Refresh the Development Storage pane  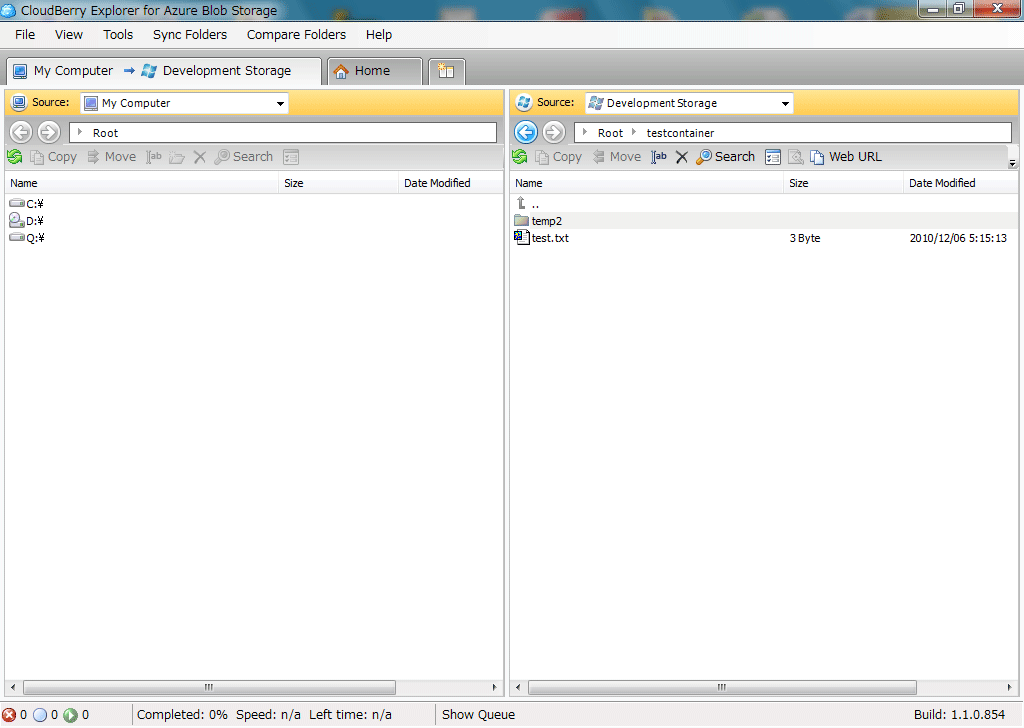(520, 157)
